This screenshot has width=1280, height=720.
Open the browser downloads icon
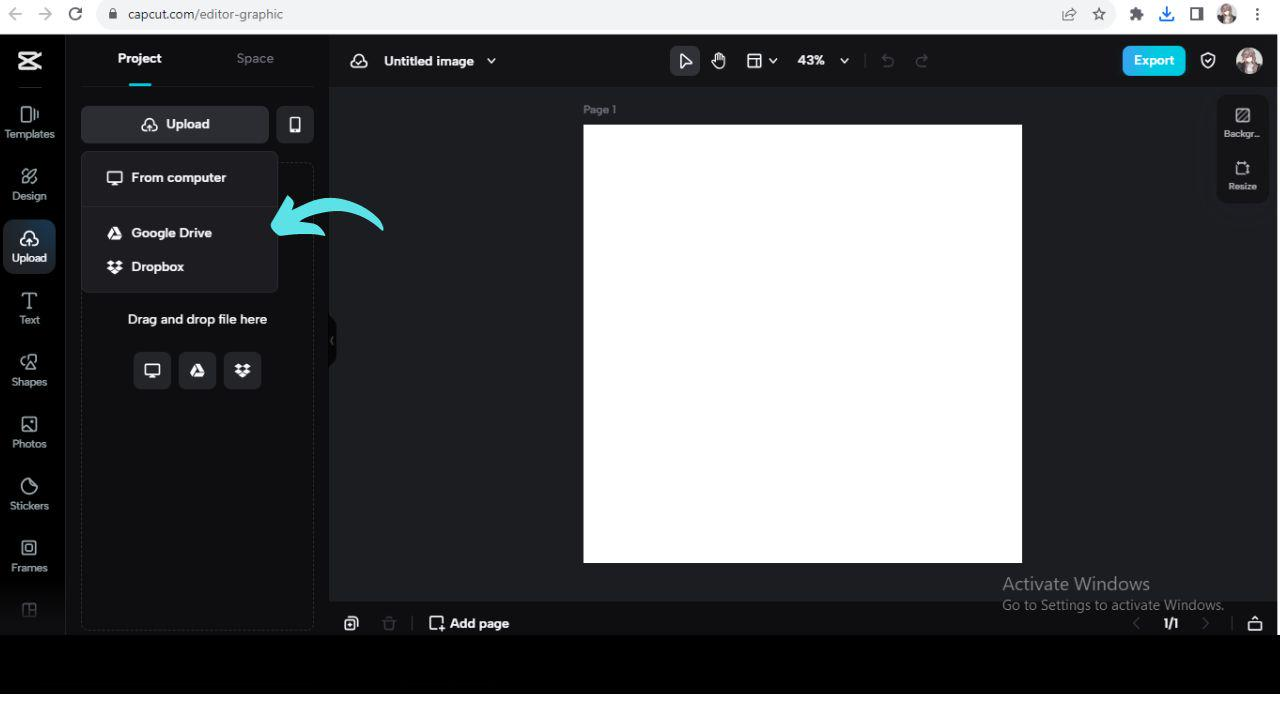(1166, 14)
